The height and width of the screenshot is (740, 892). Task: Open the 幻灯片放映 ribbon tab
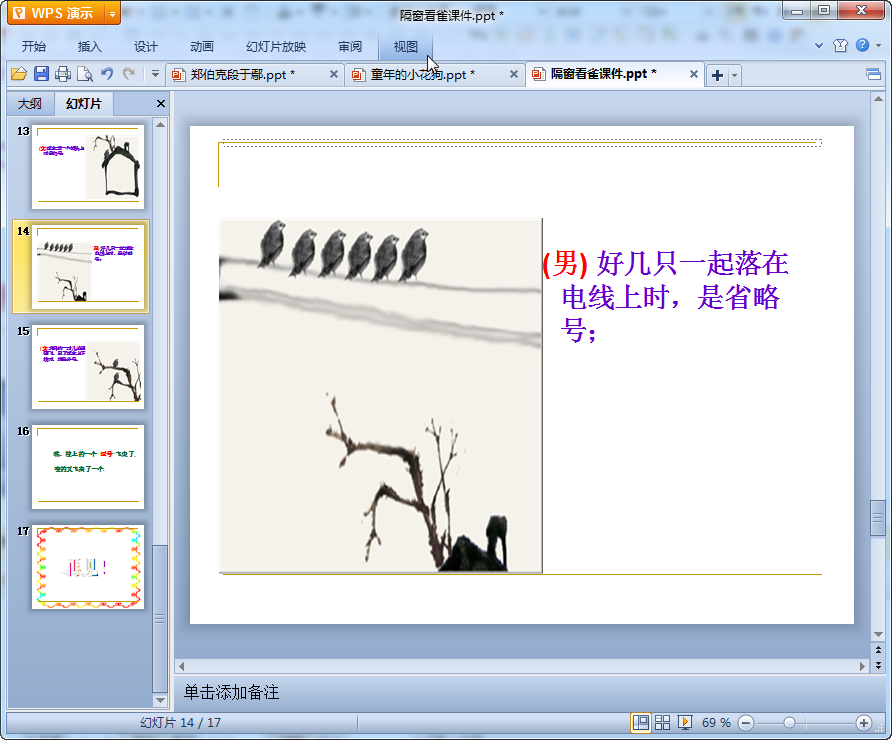(x=276, y=47)
